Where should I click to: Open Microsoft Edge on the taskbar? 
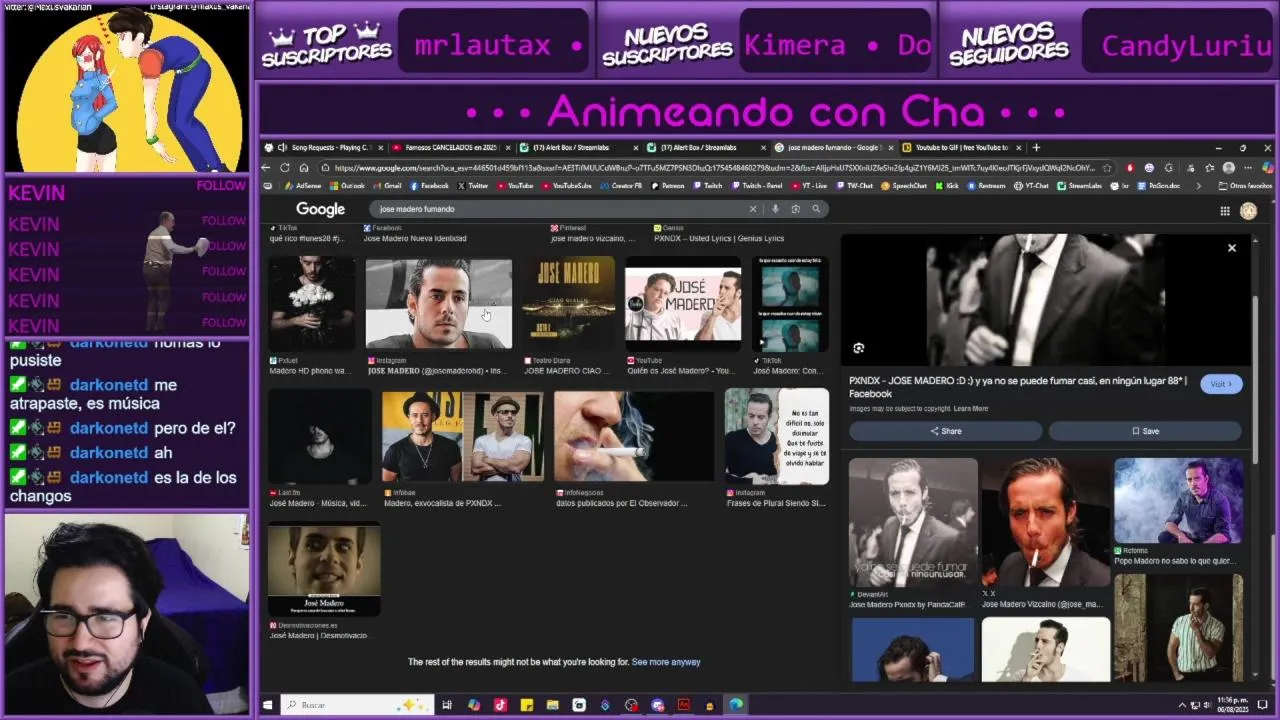coord(736,705)
